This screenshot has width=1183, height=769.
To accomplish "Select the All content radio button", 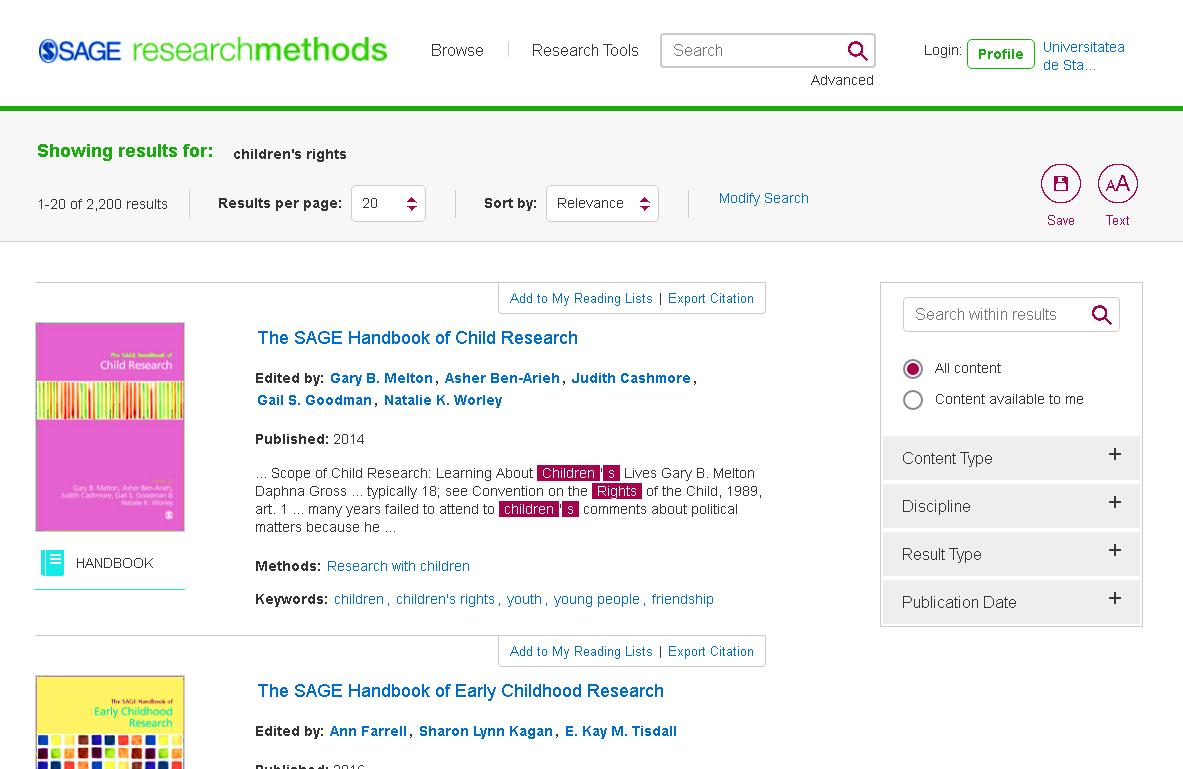I will pyautogui.click(x=913, y=368).
